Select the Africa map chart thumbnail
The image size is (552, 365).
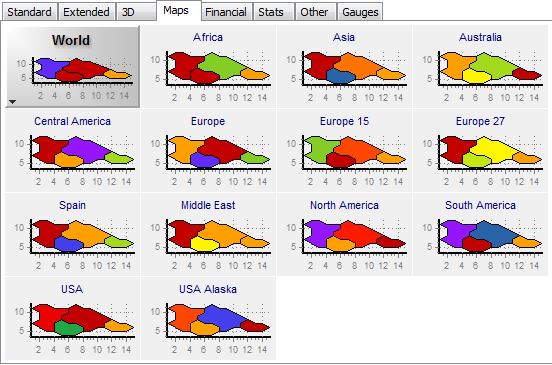tap(208, 67)
